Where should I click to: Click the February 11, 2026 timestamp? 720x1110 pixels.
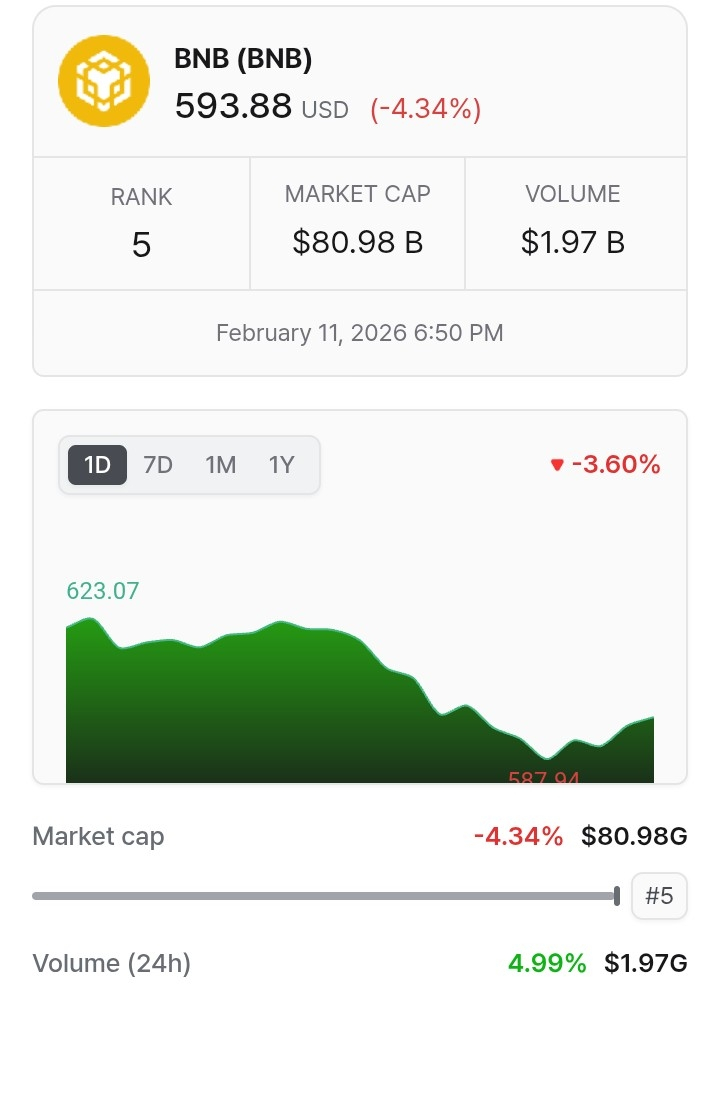pos(360,333)
